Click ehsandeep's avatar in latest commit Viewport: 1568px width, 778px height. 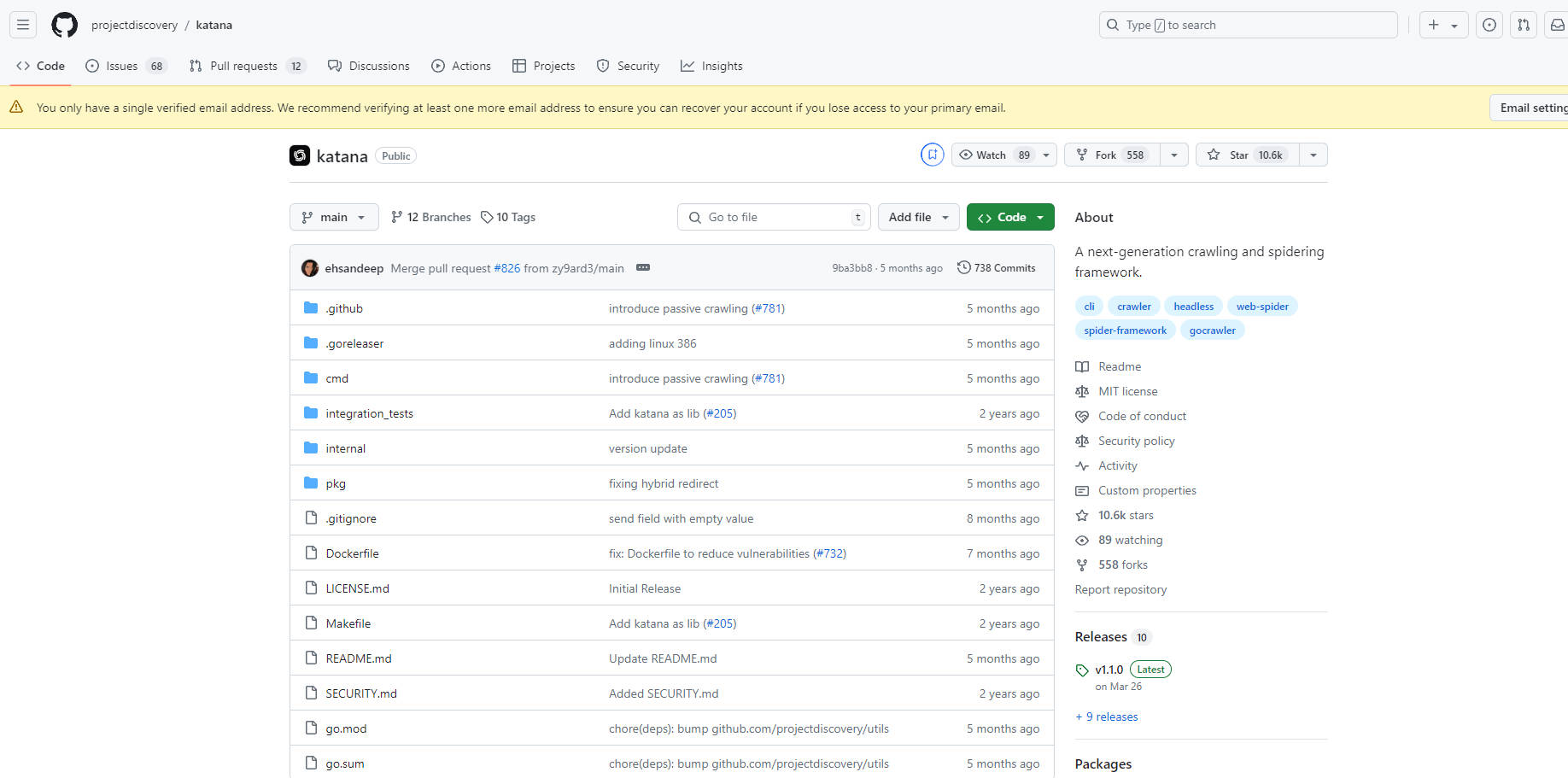tap(310, 268)
